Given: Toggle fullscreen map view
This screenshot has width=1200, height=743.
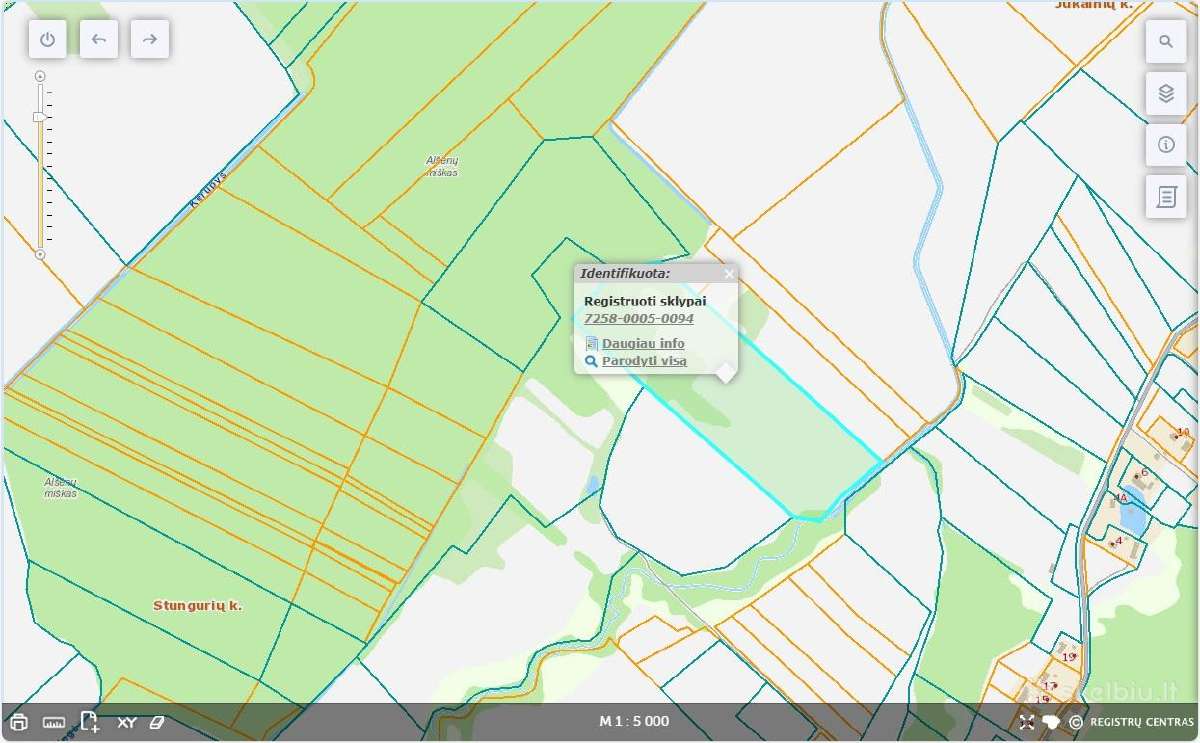Looking at the screenshot, I should point(1027,722).
